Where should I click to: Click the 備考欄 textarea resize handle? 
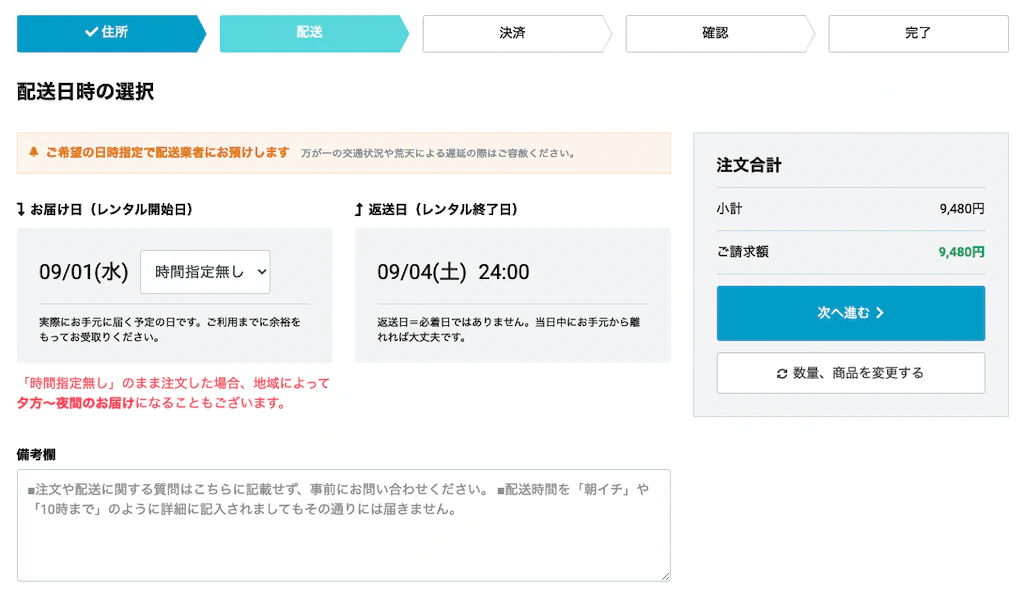point(665,576)
